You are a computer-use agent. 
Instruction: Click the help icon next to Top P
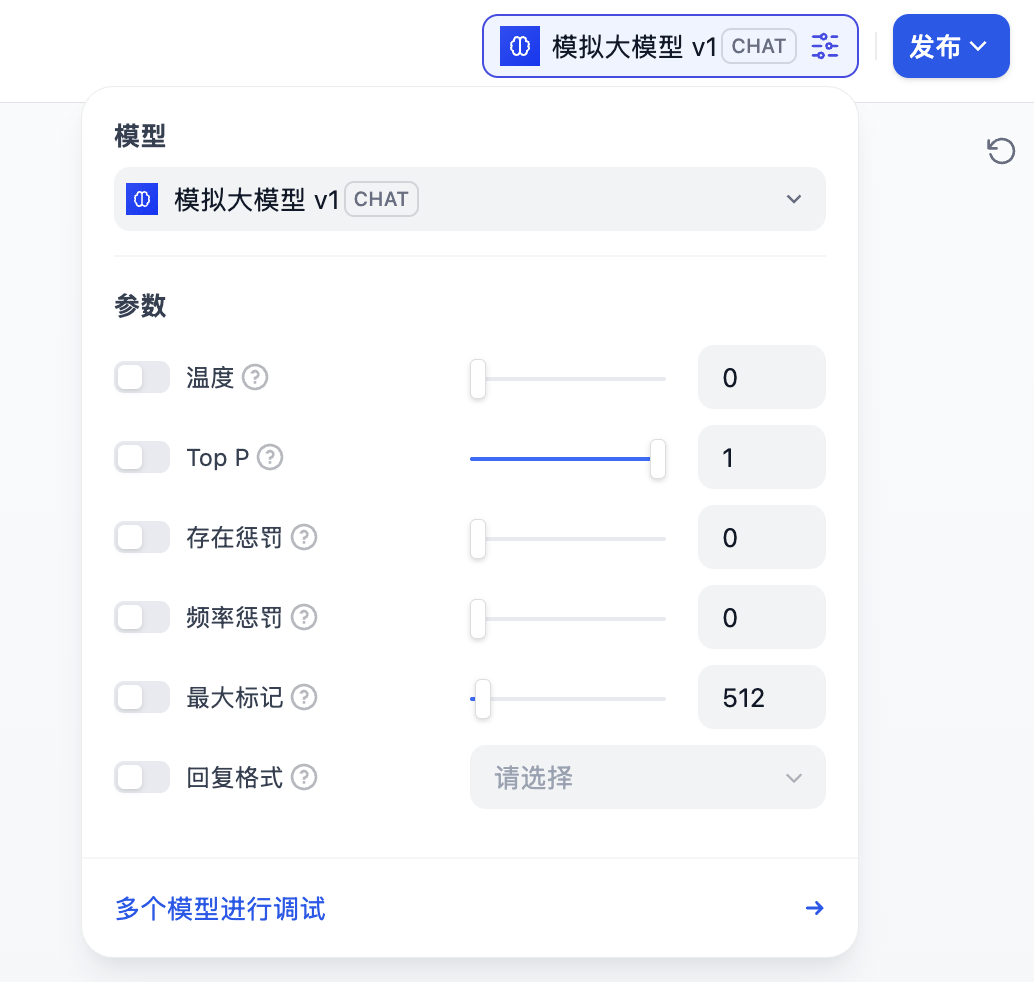269,458
